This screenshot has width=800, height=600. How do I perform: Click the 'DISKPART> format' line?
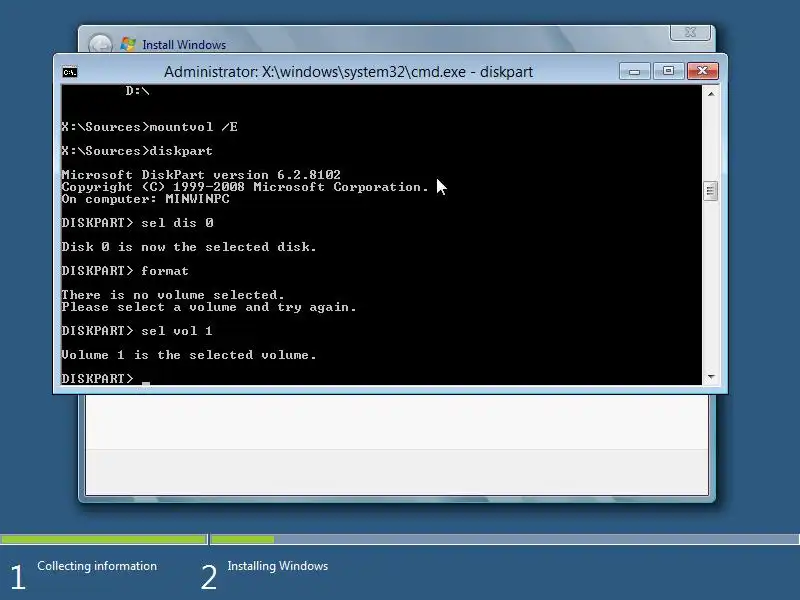(x=125, y=271)
